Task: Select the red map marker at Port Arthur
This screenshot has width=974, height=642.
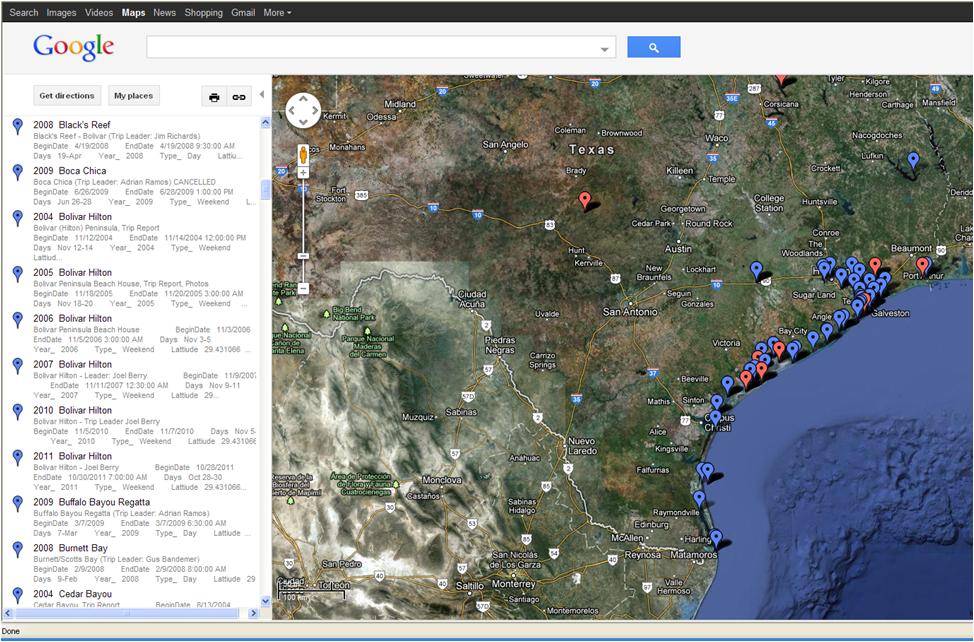Action: tap(923, 266)
